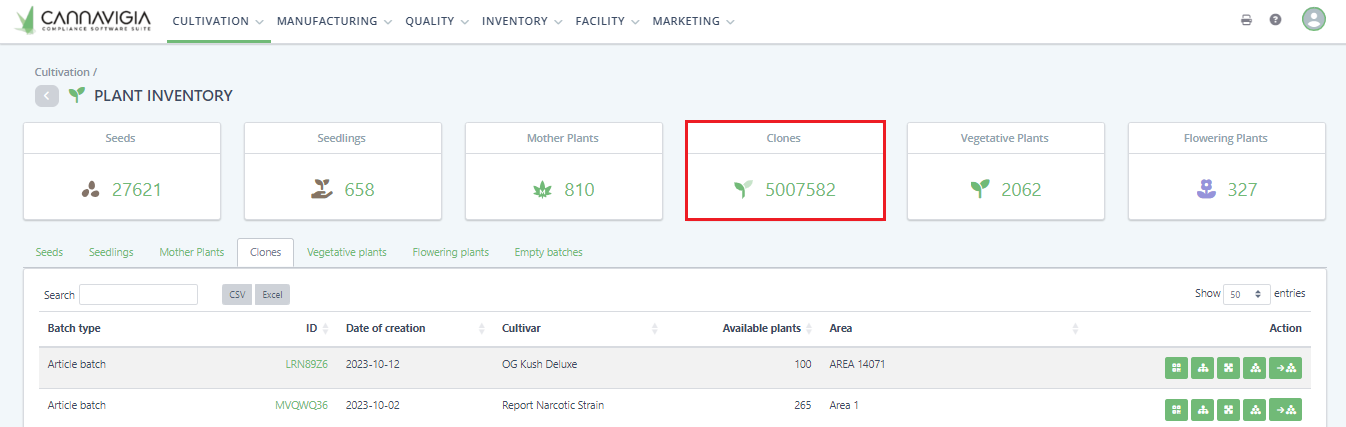Expand the Inventory menu

click(522, 21)
